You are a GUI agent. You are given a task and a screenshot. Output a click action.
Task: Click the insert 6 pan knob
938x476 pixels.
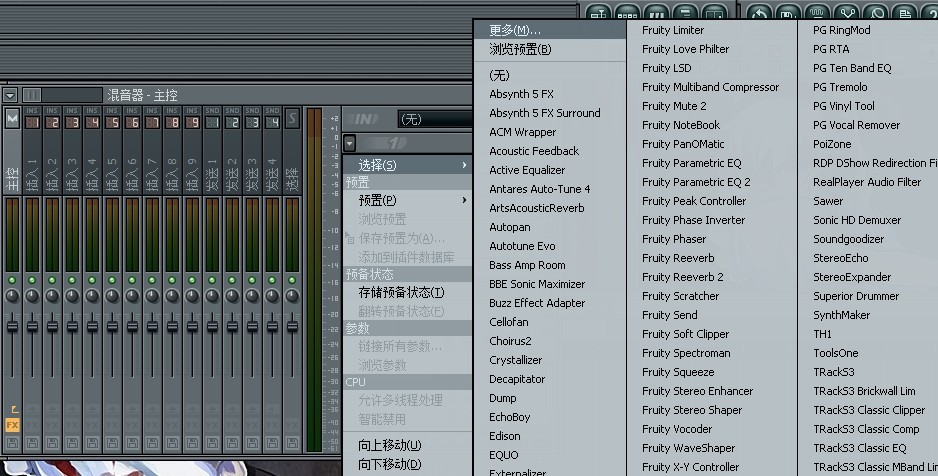tap(132, 295)
